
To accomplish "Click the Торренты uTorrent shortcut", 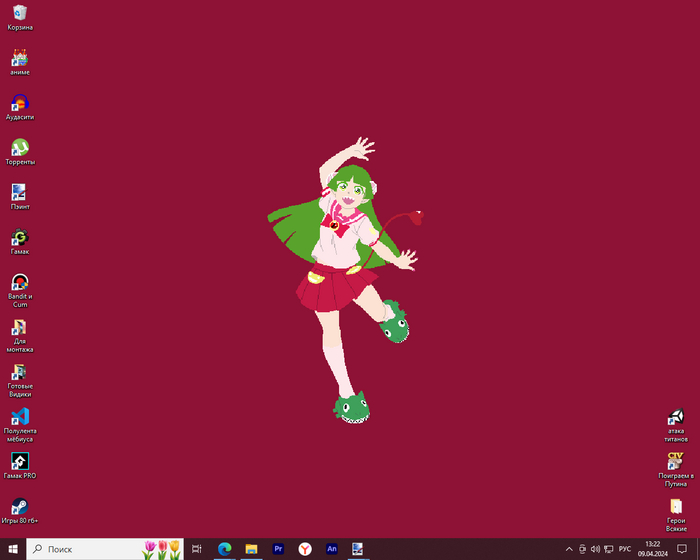I will tap(20, 147).
